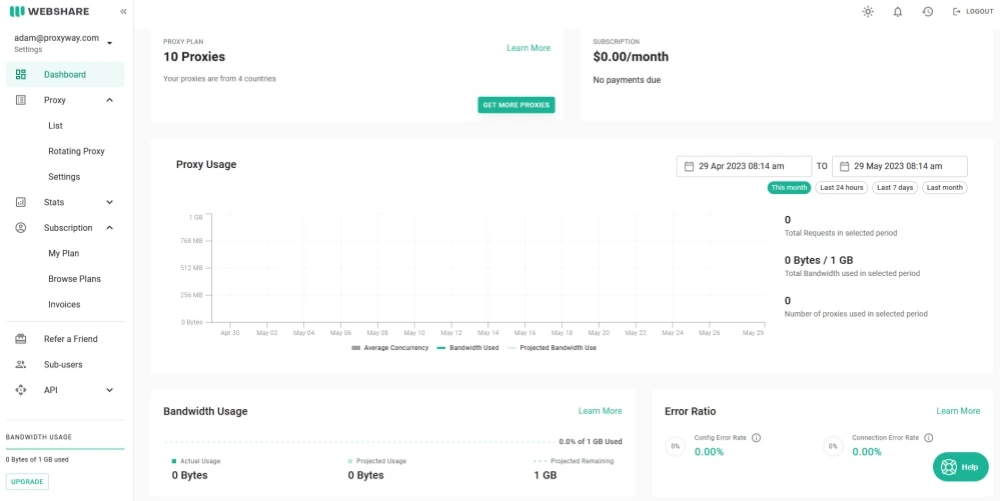Click Actual Usage 0 Bytes value

189,475
